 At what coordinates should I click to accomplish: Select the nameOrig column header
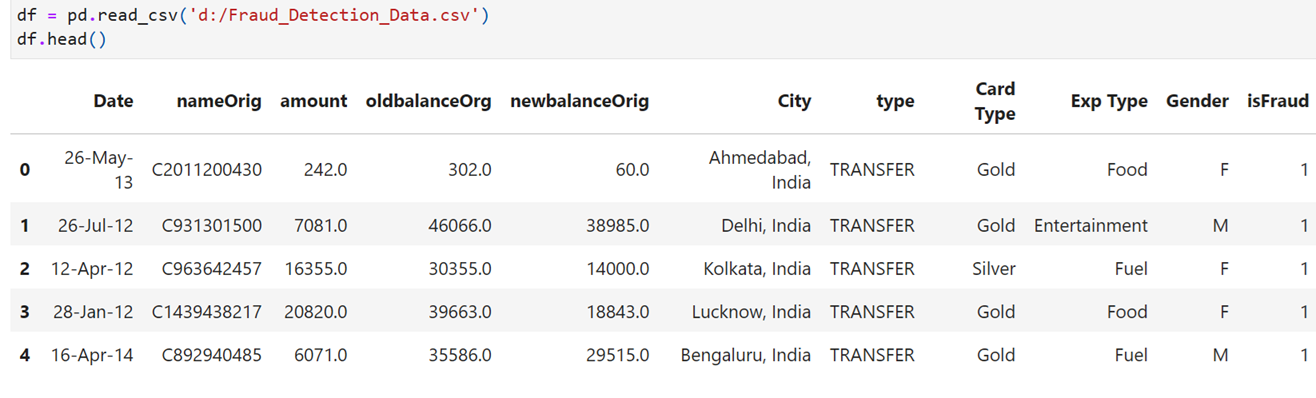tap(219, 101)
